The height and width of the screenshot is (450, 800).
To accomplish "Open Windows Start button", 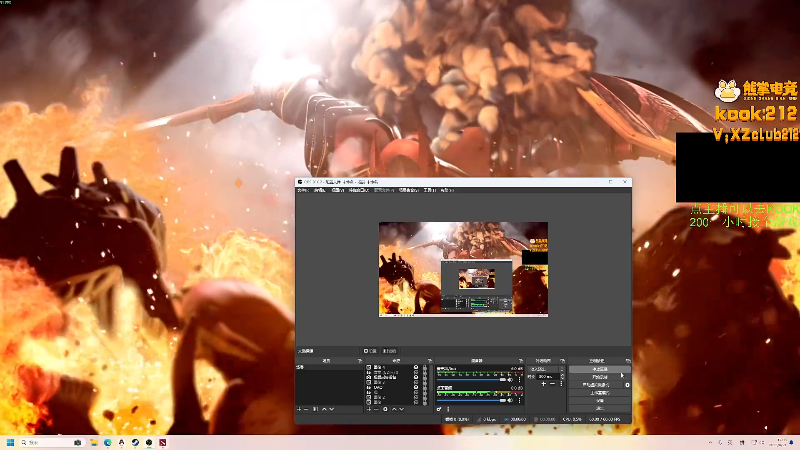I will pos(10,442).
